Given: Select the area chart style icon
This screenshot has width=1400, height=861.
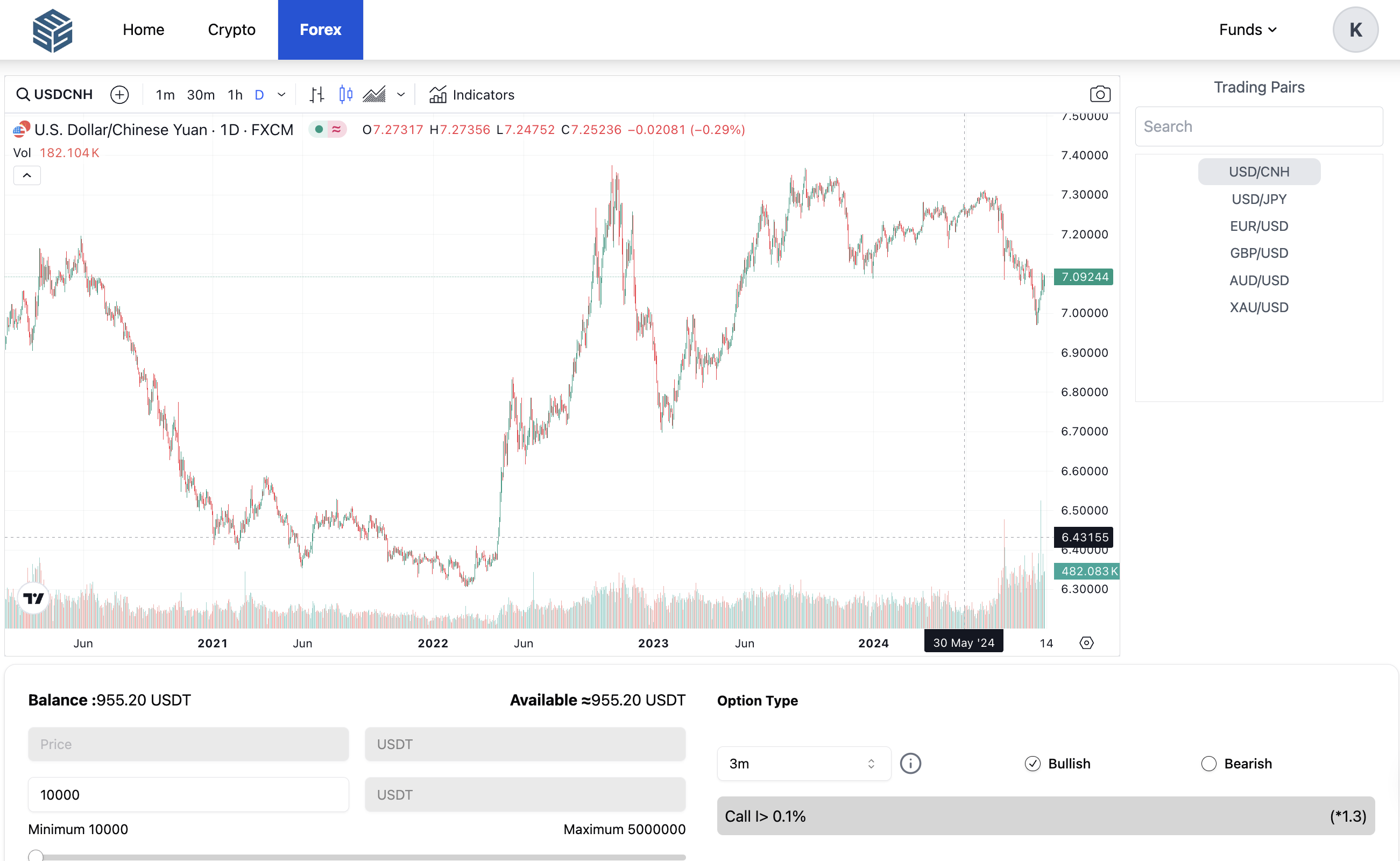Looking at the screenshot, I should (373, 94).
